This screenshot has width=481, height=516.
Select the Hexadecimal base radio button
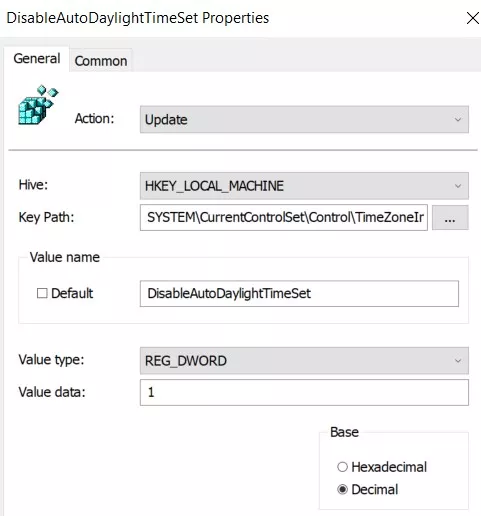tap(342, 467)
